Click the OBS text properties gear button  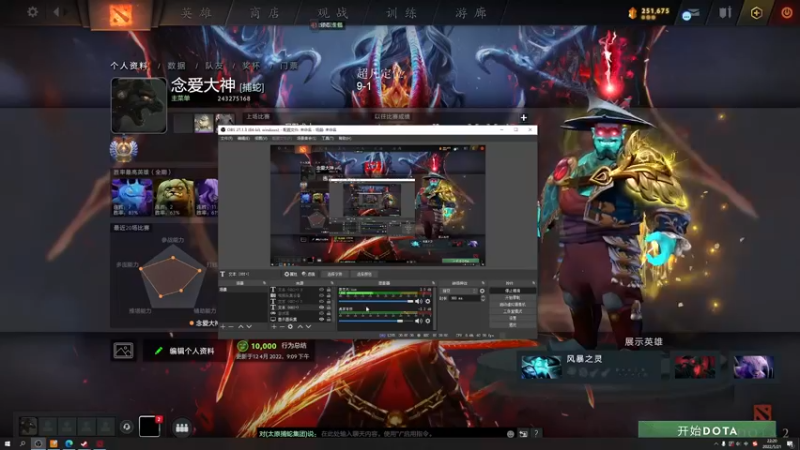pos(290,274)
